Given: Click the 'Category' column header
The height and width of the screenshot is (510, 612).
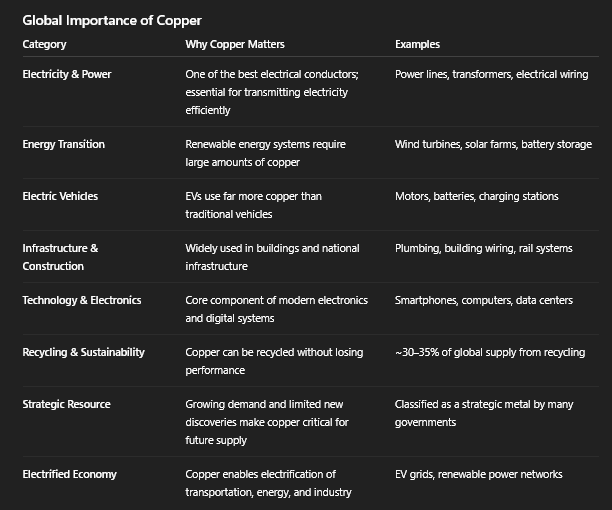Looking at the screenshot, I should point(44,44).
